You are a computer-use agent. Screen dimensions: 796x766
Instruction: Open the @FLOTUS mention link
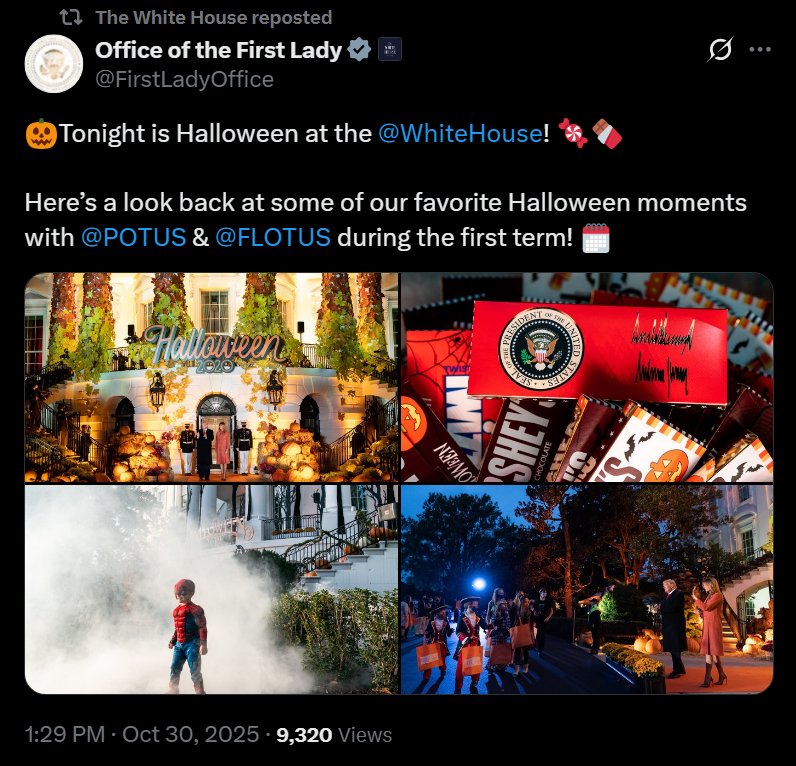(273, 238)
